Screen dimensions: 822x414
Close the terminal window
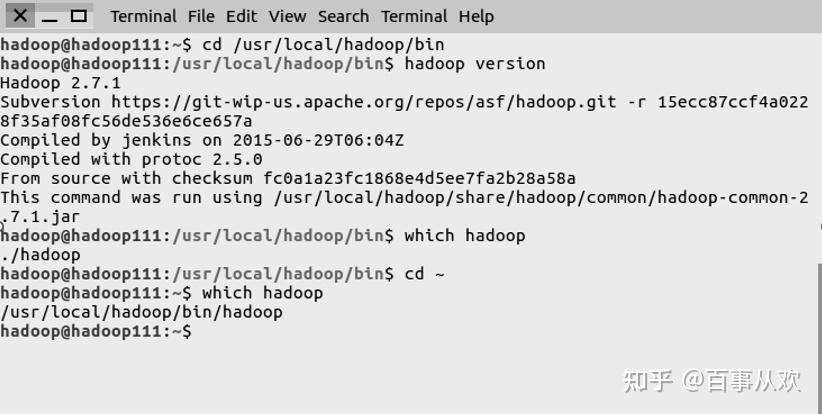click(20, 16)
